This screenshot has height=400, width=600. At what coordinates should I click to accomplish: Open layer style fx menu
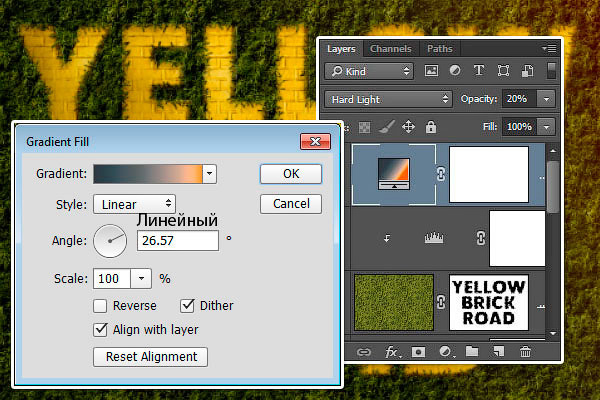[x=392, y=352]
